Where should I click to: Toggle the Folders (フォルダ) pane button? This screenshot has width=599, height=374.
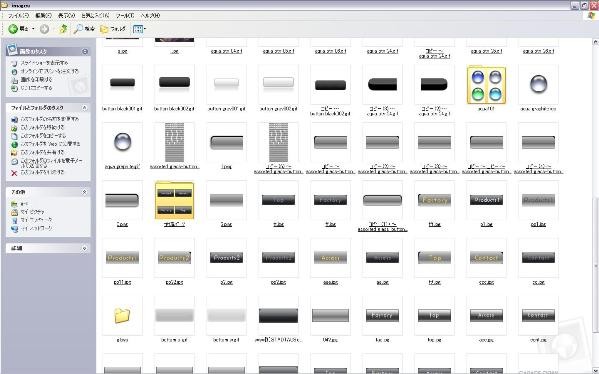point(112,29)
